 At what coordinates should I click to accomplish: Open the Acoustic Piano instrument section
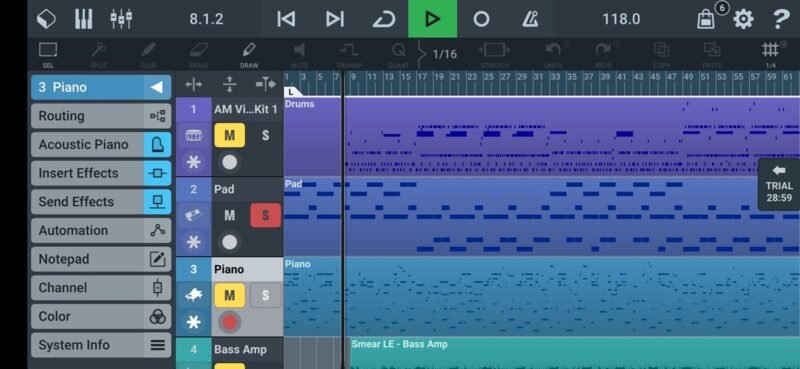pyautogui.click(x=101, y=144)
